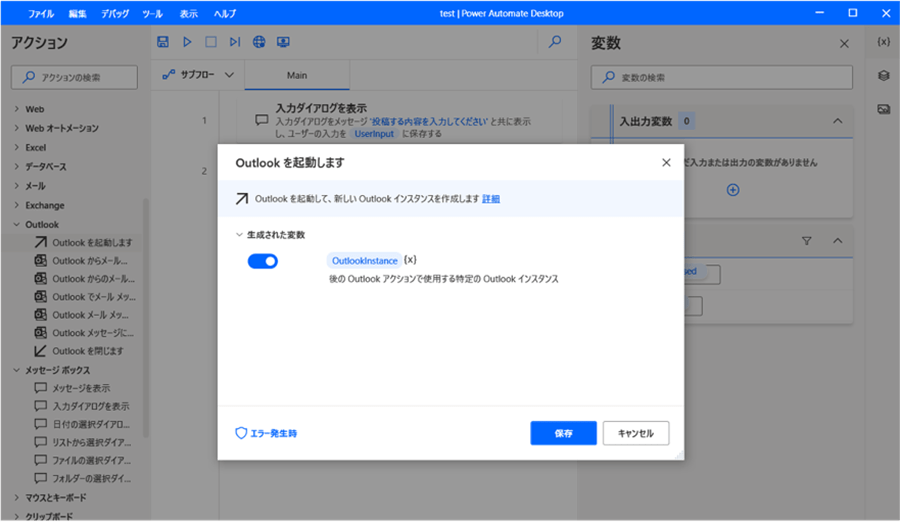Close the Outlook launch dialog
Screen dimensions: 900x522
pos(666,163)
